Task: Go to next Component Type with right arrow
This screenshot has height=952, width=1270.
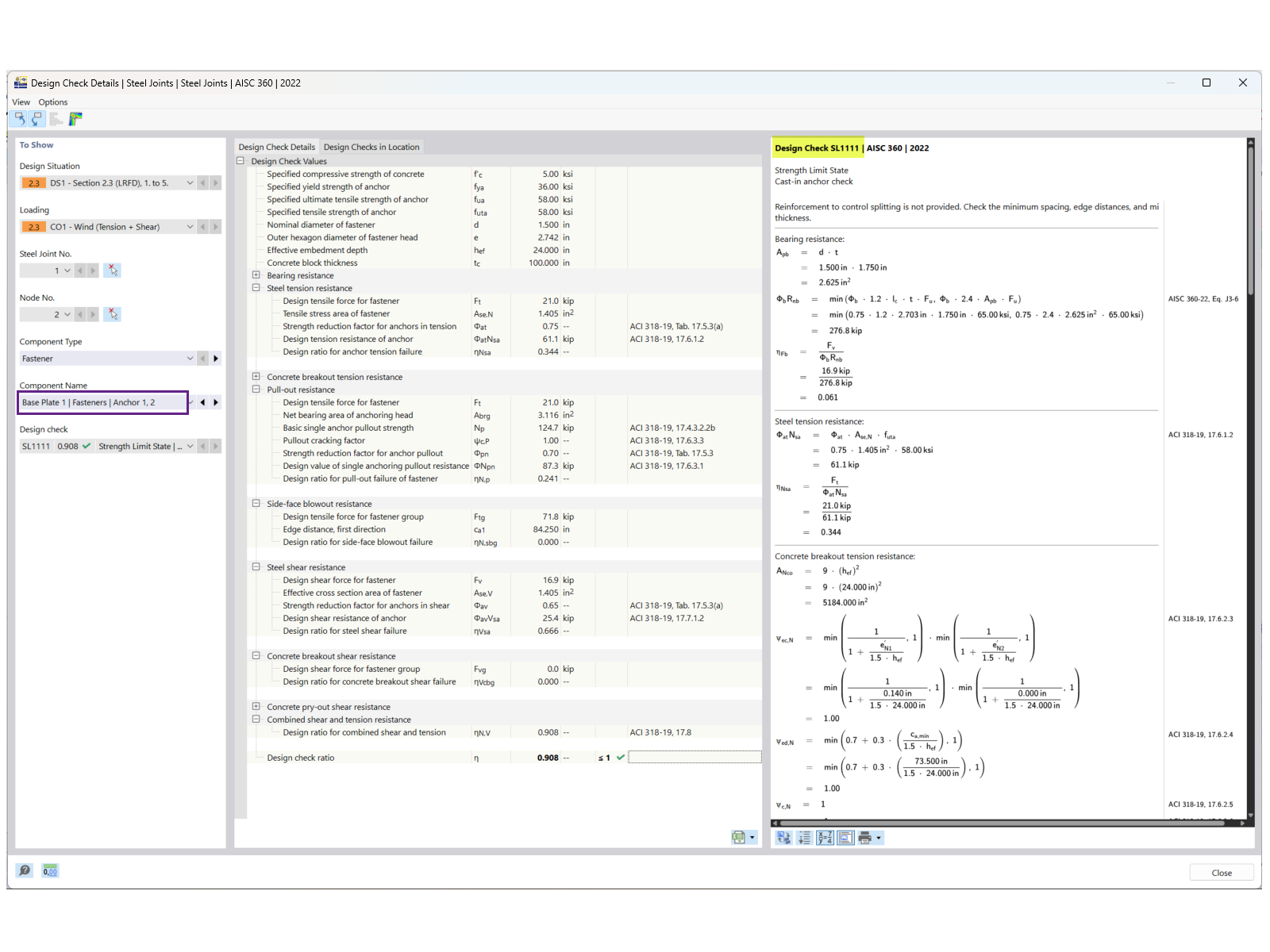Action: click(x=216, y=359)
